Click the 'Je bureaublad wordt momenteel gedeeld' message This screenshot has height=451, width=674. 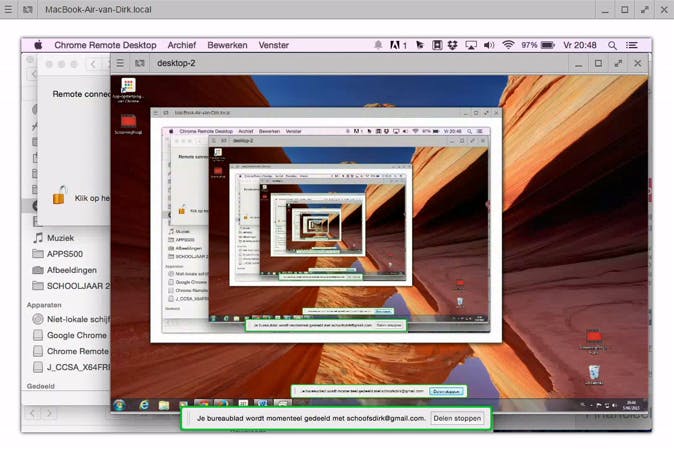click(311, 418)
